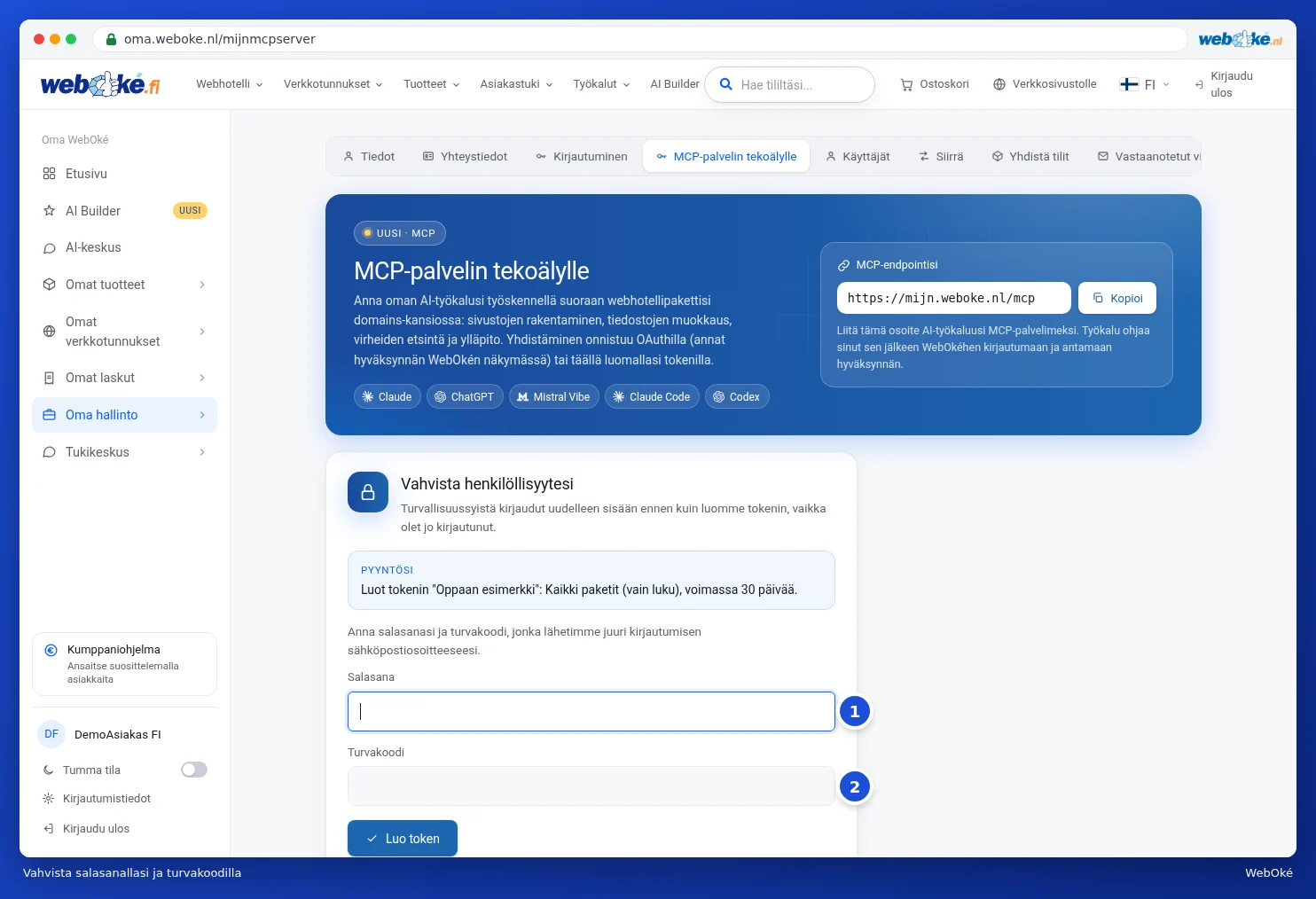The height and width of the screenshot is (899, 1316).
Task: Focus the Turvakoodi input field
Action: (591, 786)
